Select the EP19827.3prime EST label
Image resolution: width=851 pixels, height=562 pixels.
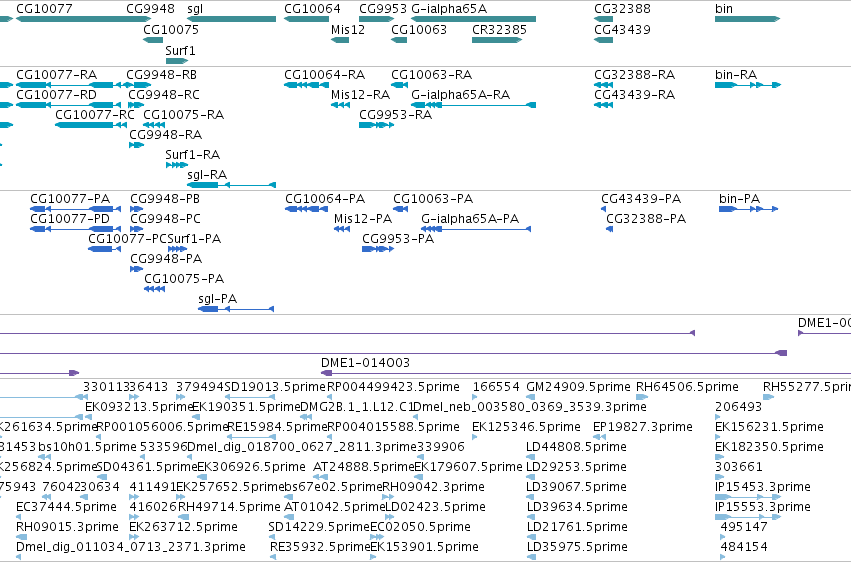[643, 427]
